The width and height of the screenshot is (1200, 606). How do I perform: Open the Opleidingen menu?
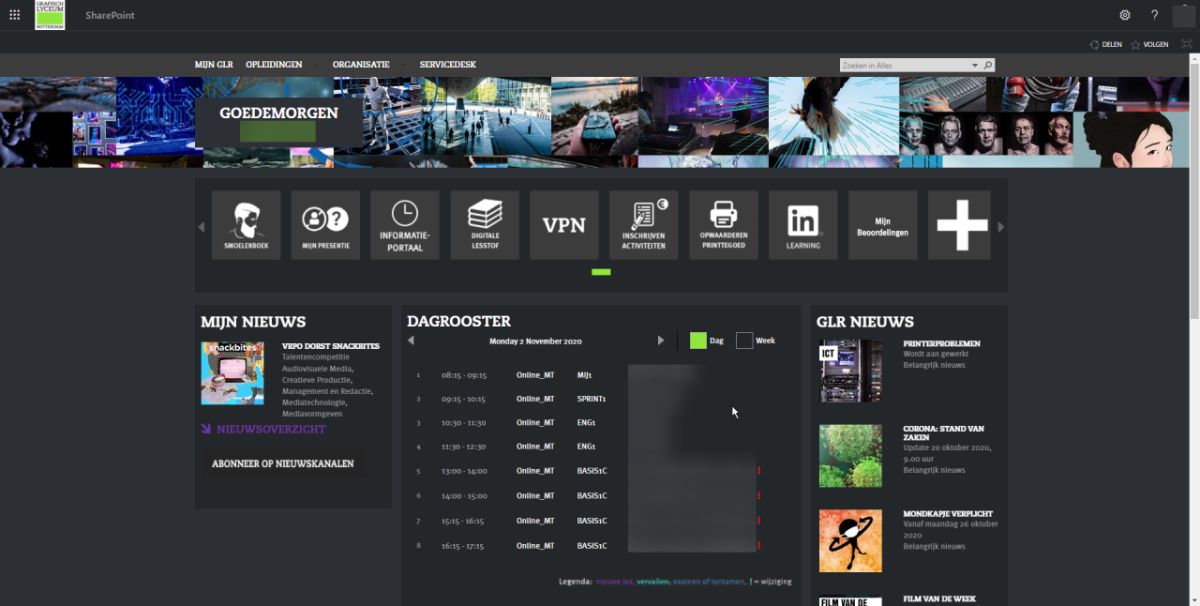(x=273, y=65)
